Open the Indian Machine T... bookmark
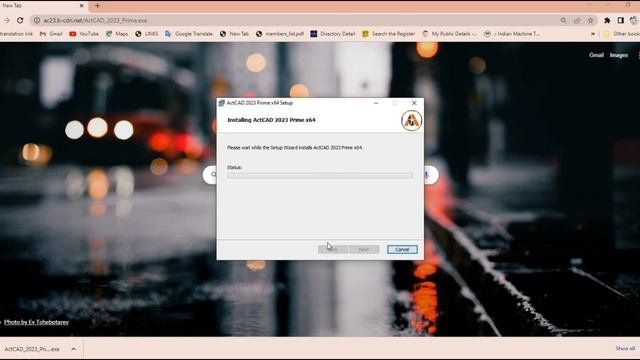The image size is (640, 360). click(512, 34)
